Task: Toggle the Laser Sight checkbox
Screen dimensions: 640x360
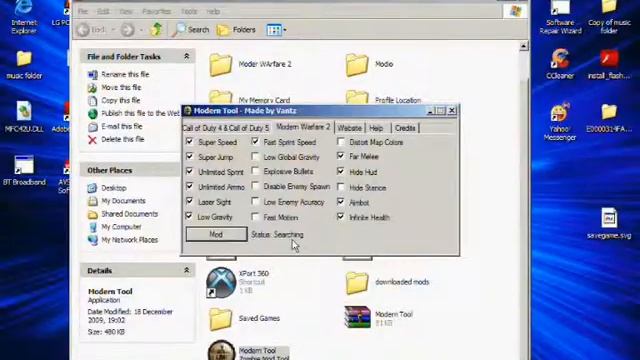Action: click(x=189, y=202)
